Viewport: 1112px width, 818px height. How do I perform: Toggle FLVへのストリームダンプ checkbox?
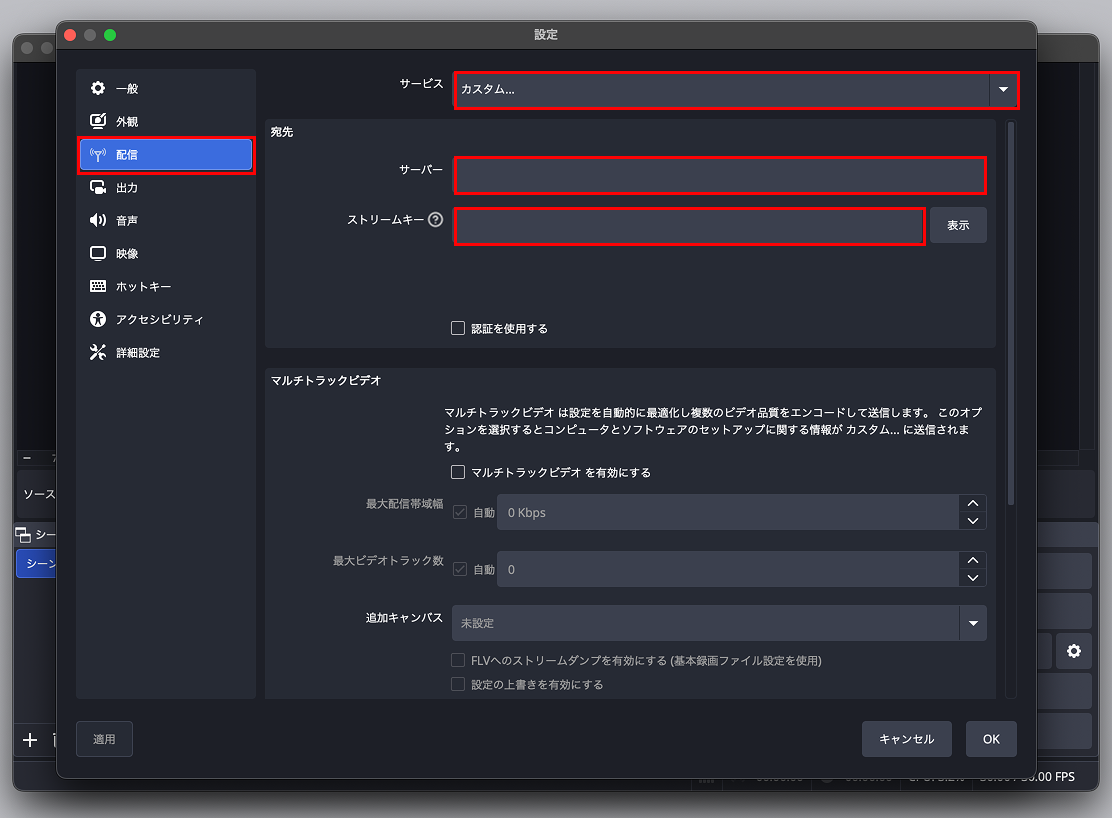(x=458, y=661)
